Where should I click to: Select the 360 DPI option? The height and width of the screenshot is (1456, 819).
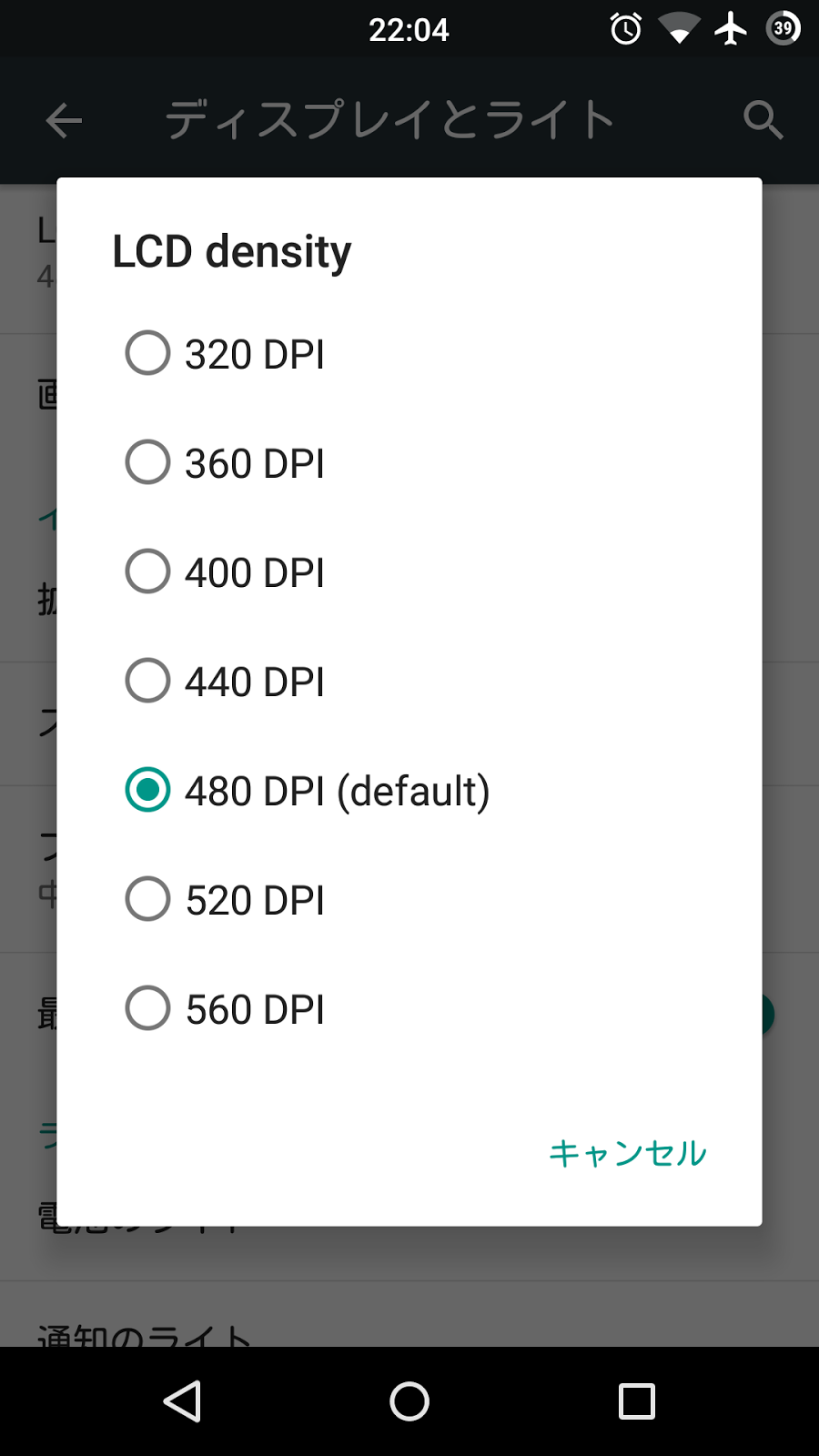coord(147,462)
